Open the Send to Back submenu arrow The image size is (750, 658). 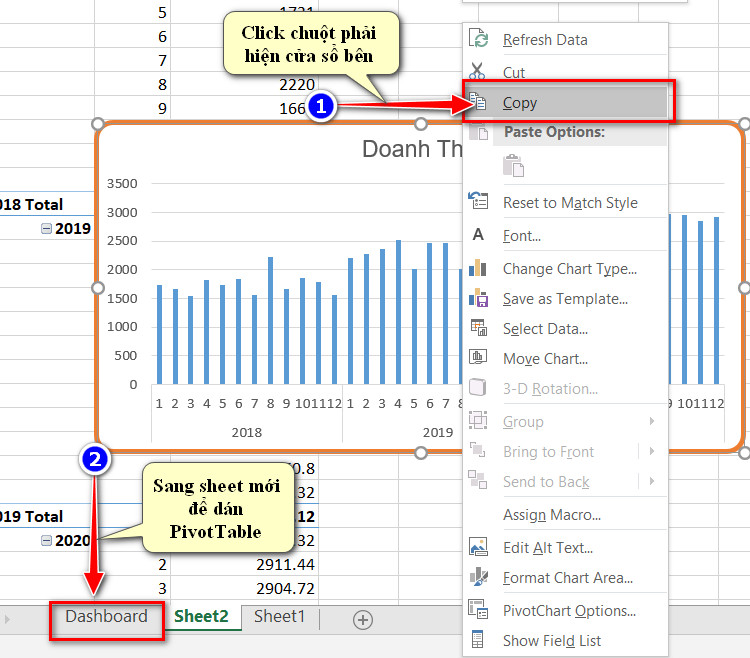tap(651, 481)
